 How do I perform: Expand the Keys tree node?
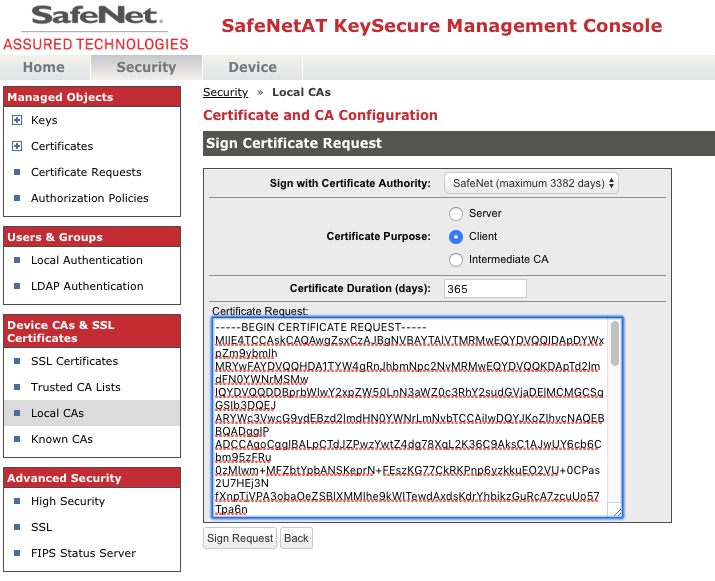pos(17,120)
